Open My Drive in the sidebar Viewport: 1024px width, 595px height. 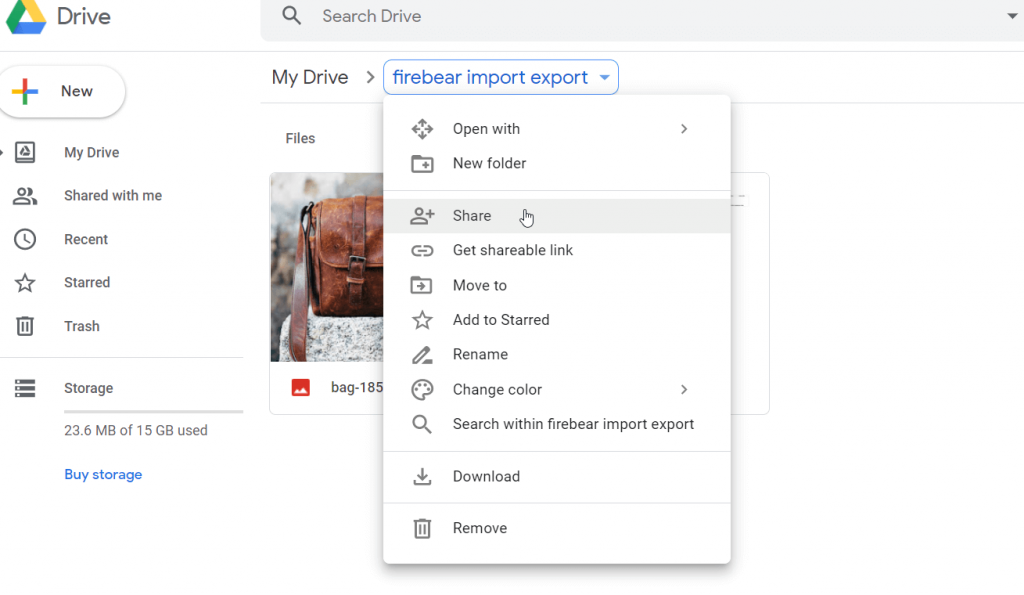point(91,152)
